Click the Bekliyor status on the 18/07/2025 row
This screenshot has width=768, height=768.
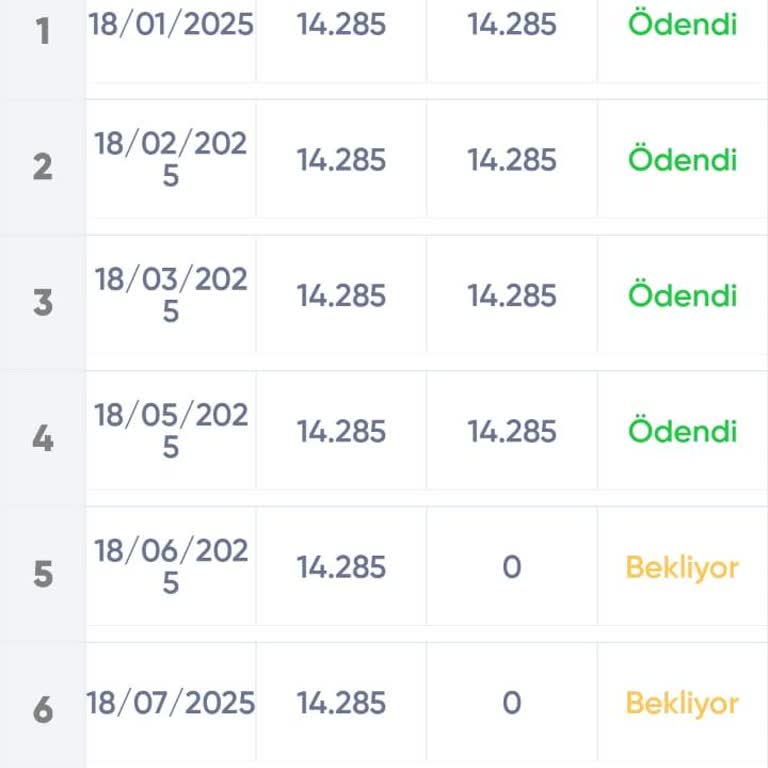(682, 703)
